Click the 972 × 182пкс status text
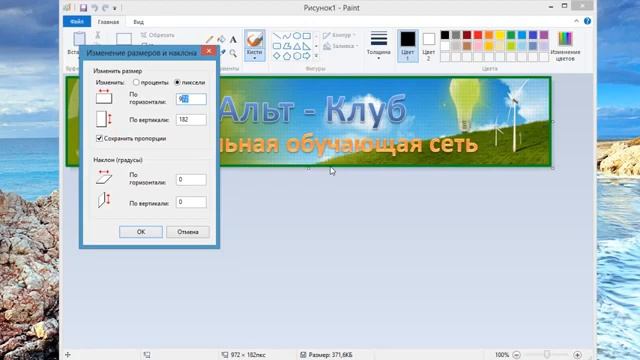The width and height of the screenshot is (640, 360). [x=248, y=355]
